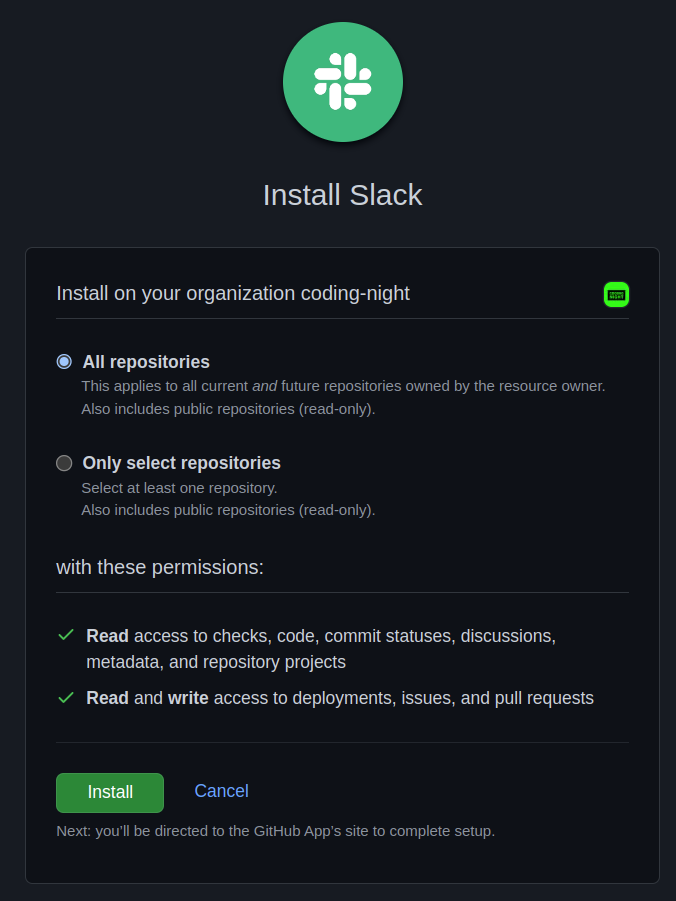Image resolution: width=676 pixels, height=901 pixels.
Task: Click public repositories note under All repositories
Action: pyautogui.click(x=228, y=409)
